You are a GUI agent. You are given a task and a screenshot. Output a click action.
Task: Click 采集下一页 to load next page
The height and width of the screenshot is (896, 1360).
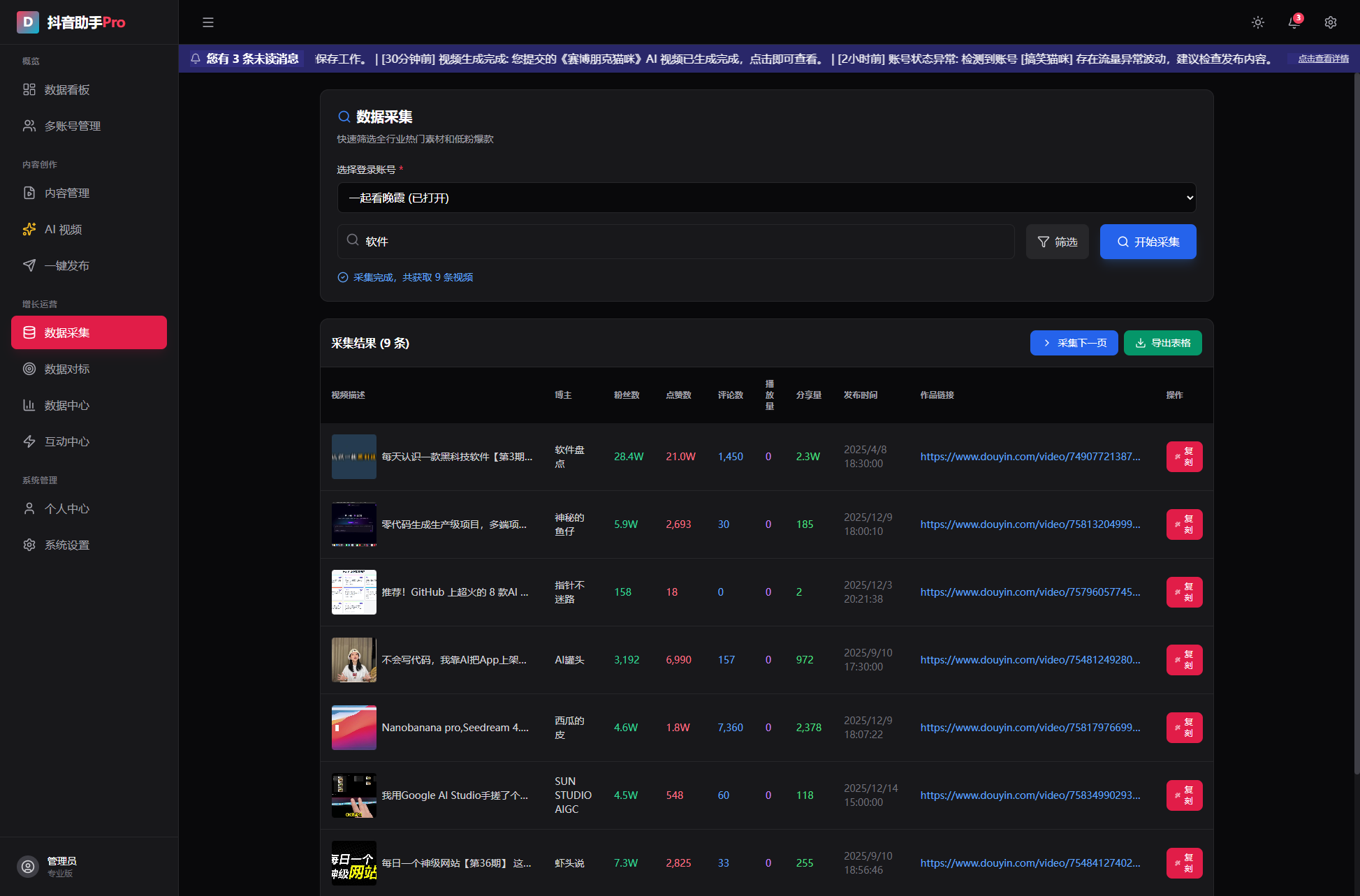tap(1074, 343)
